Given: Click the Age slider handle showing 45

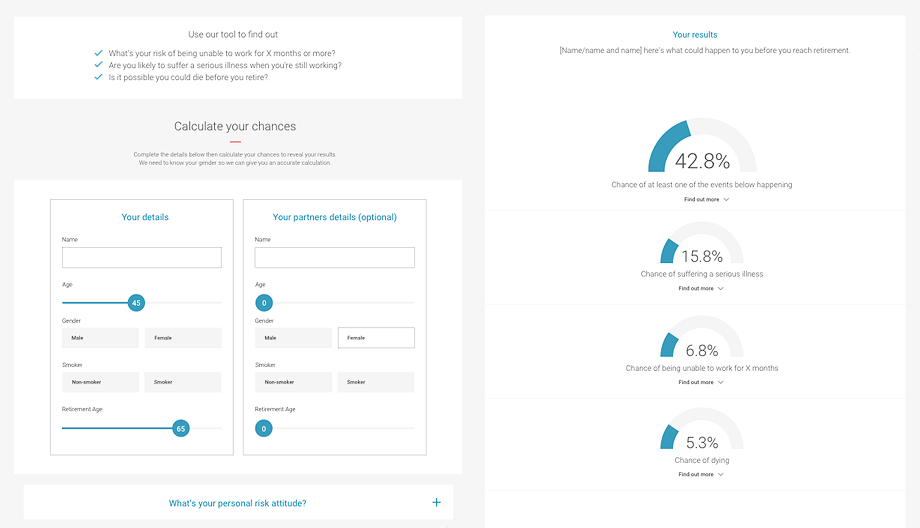Looking at the screenshot, I should click(136, 303).
